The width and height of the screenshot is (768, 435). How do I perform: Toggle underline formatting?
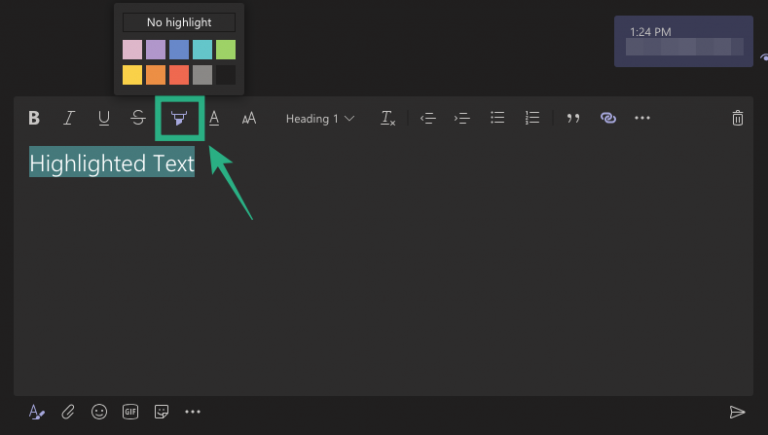103,118
